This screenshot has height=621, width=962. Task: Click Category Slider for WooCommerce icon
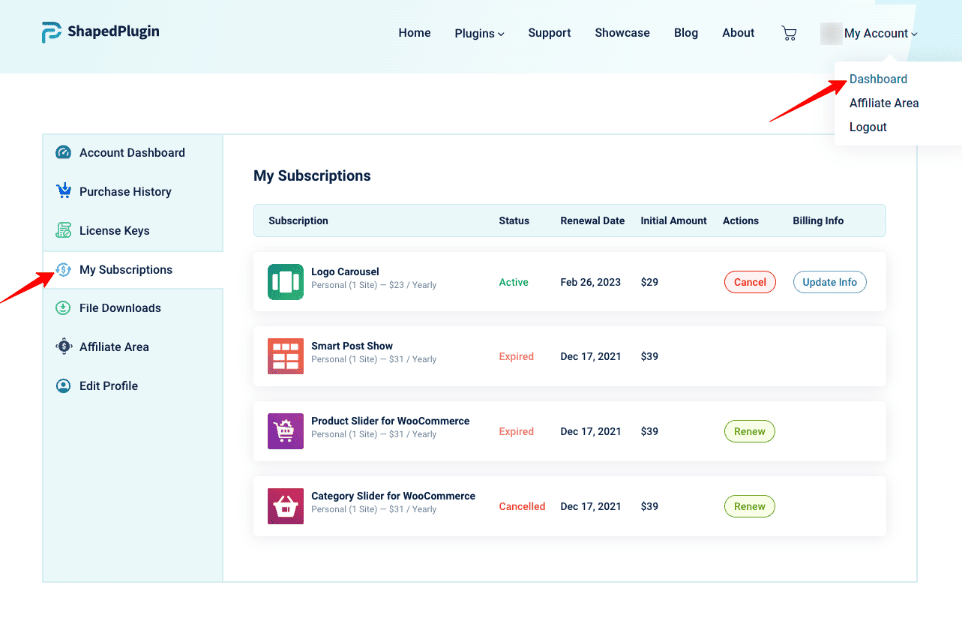point(285,506)
